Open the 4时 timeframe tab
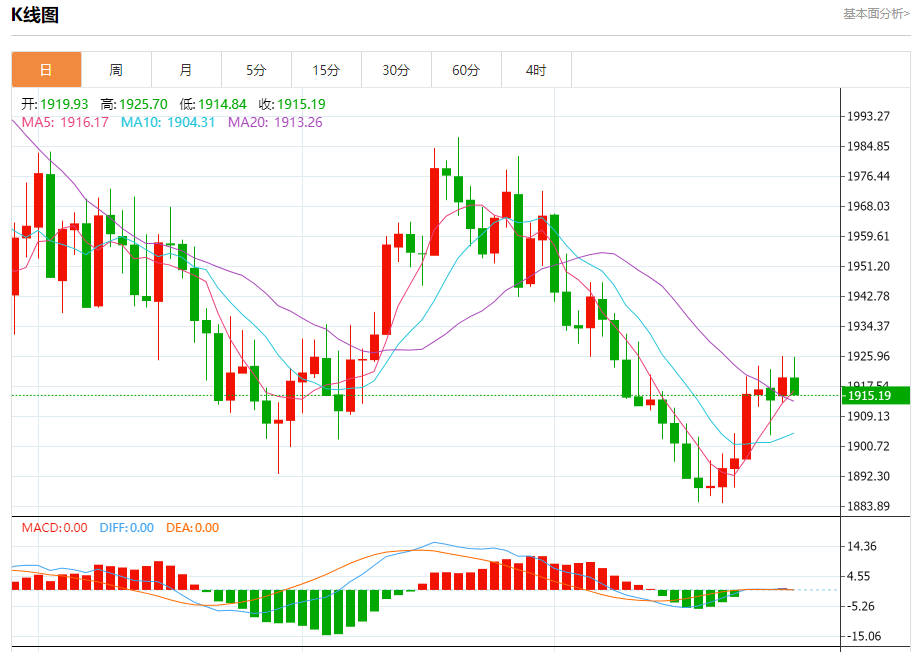920x652 pixels. 536,70
